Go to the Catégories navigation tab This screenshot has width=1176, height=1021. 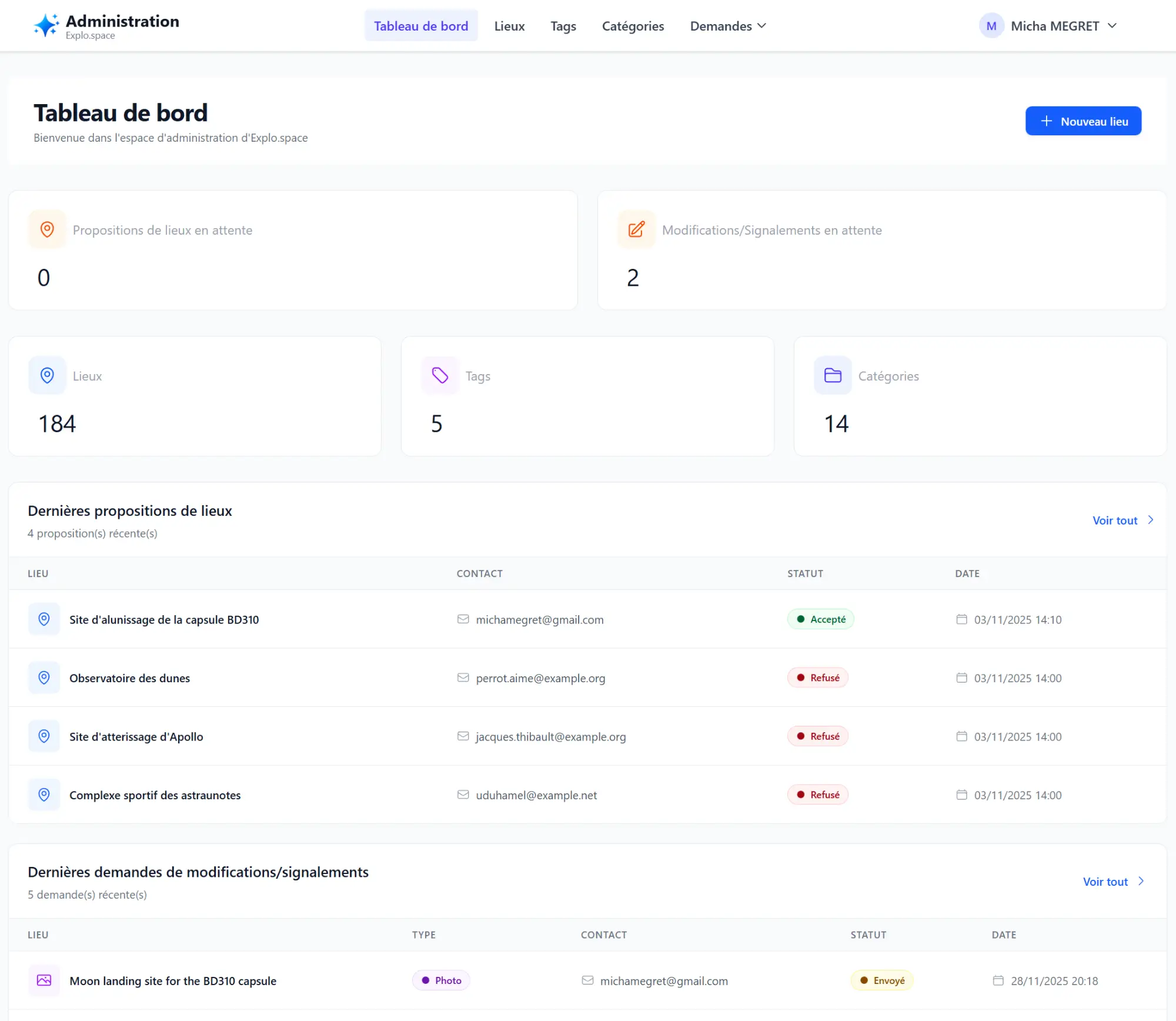pos(633,26)
